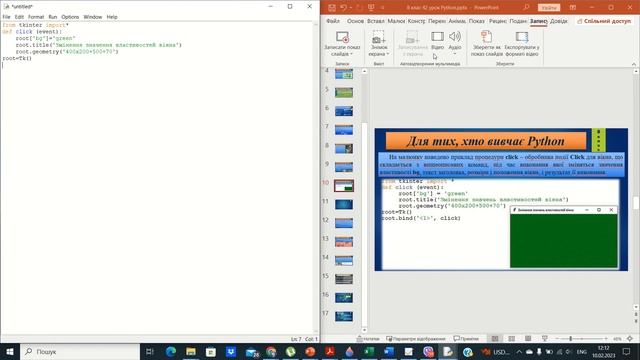The height and width of the screenshot is (360, 640).
Task: Click save as slide show icon
Action: point(487,36)
